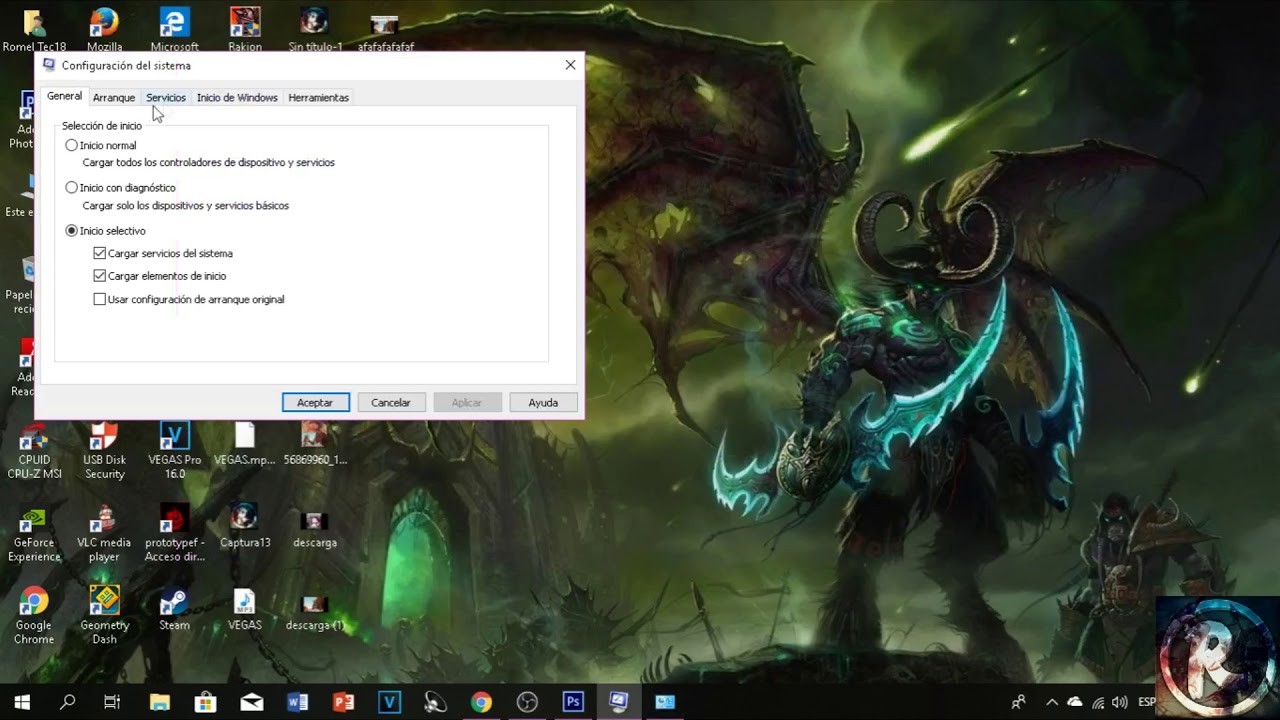Select the VLC media player desktop icon
This screenshot has width=1280, height=720.
(104, 534)
